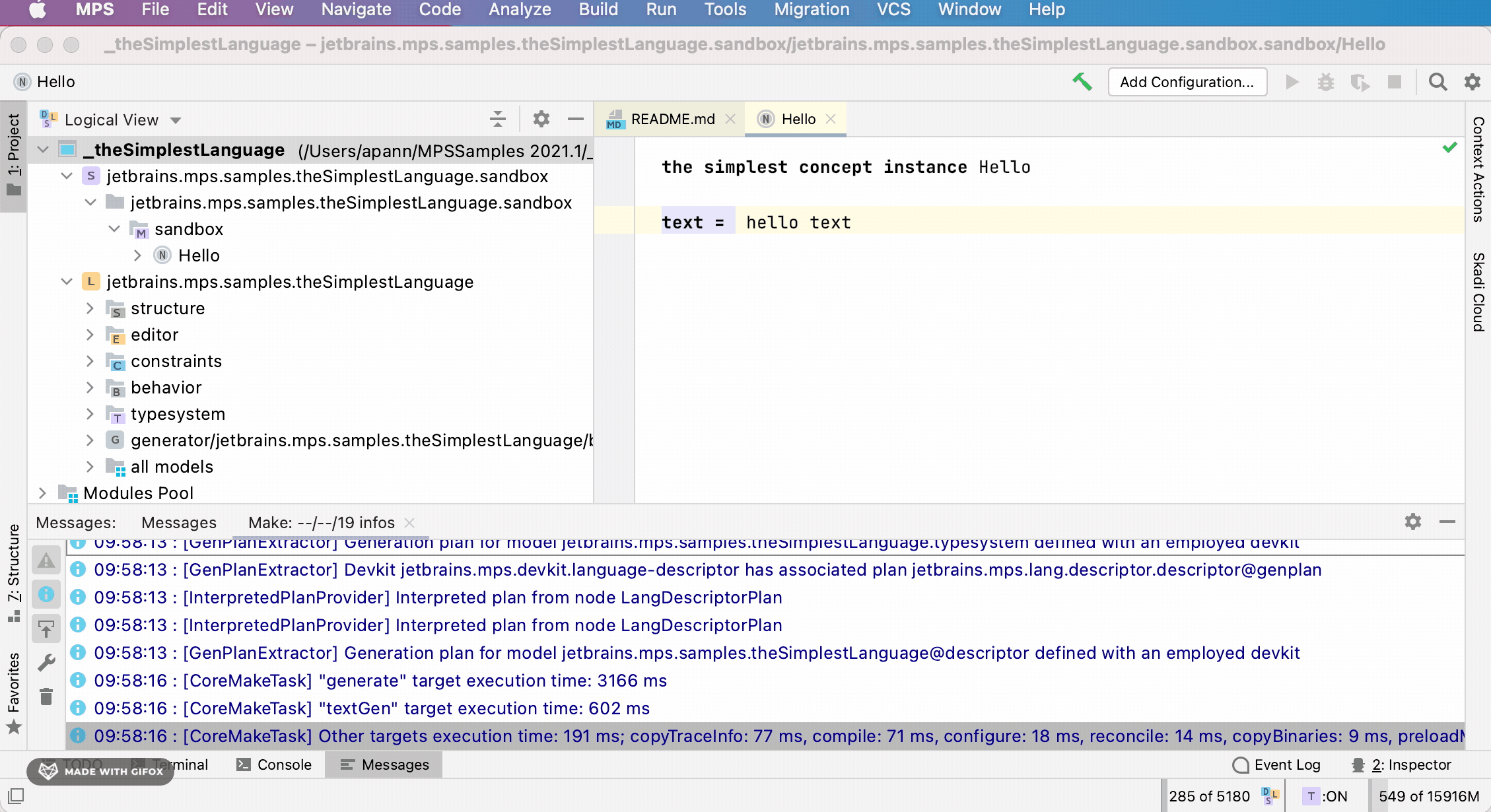The height and width of the screenshot is (812, 1491).
Task: Open Search Everywhere magnifier icon
Action: 1438,82
